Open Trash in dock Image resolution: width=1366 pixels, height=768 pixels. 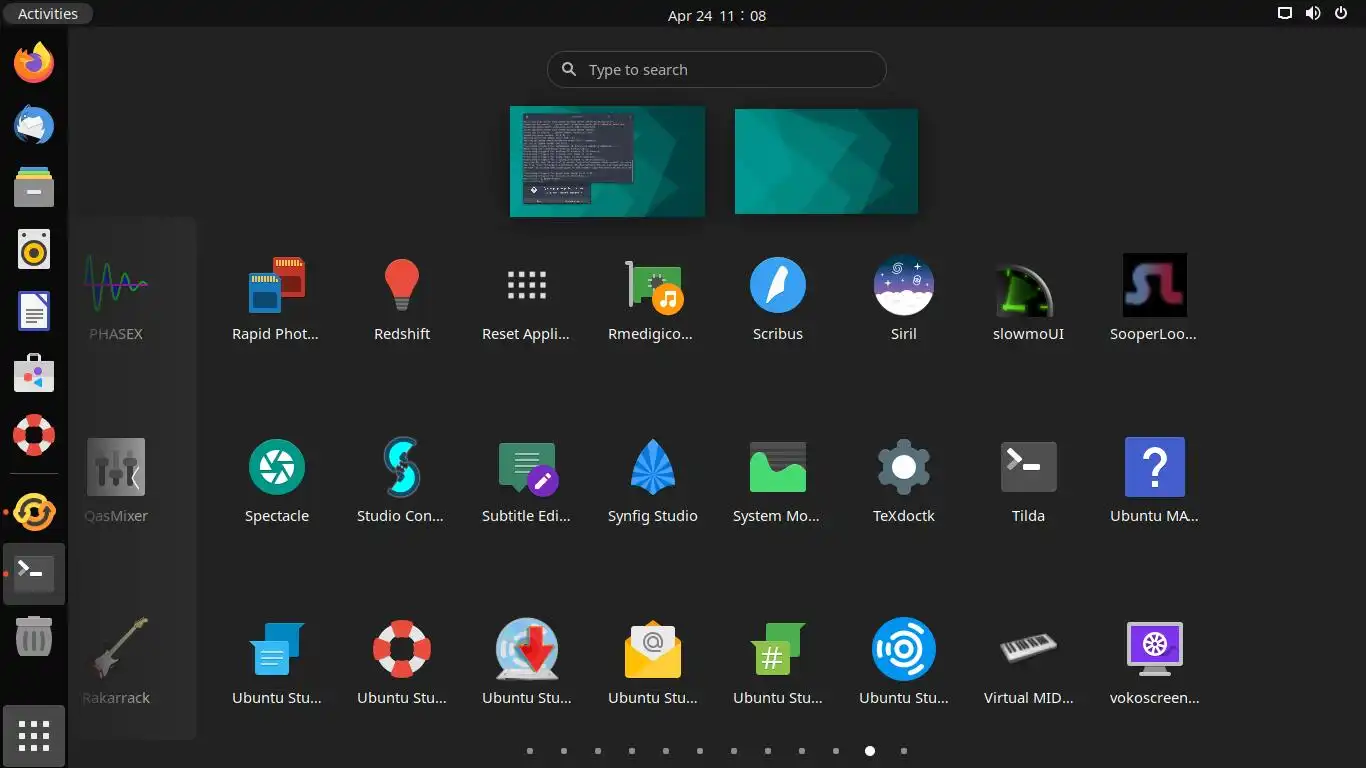(34, 636)
